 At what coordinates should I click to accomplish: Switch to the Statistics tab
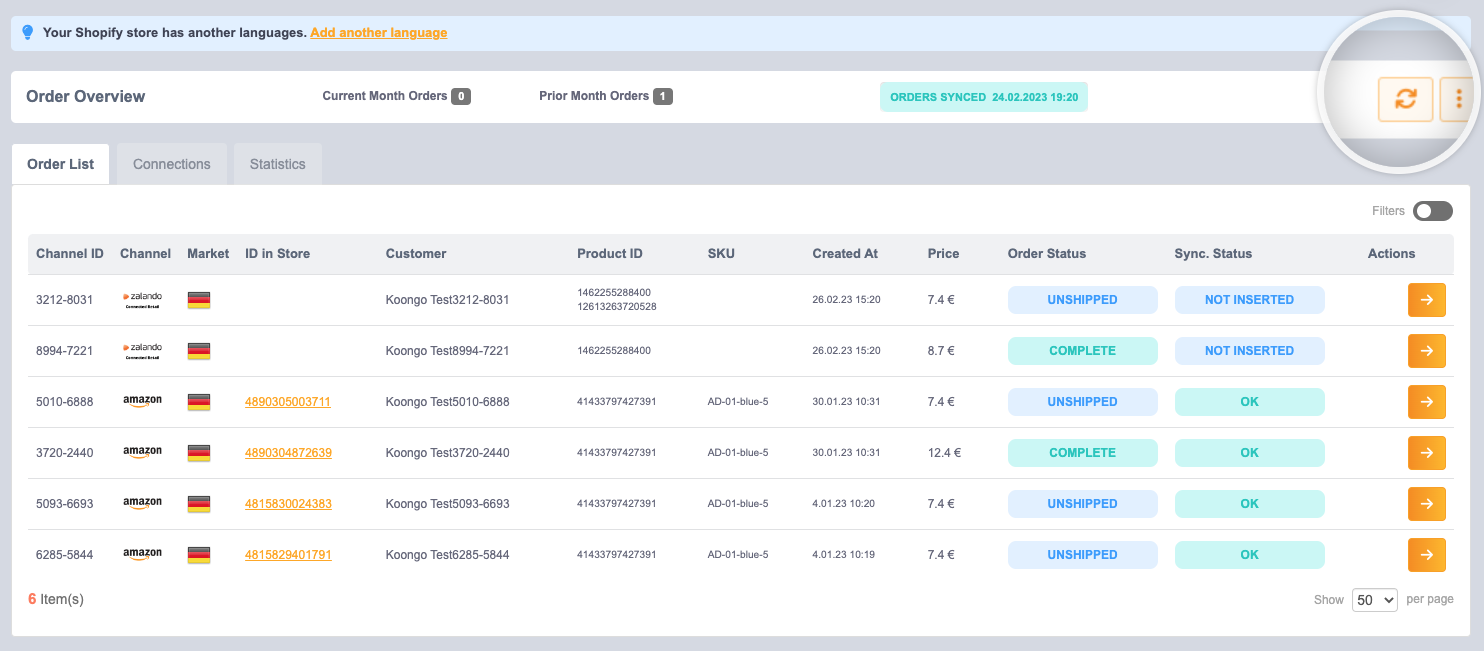[x=278, y=164]
